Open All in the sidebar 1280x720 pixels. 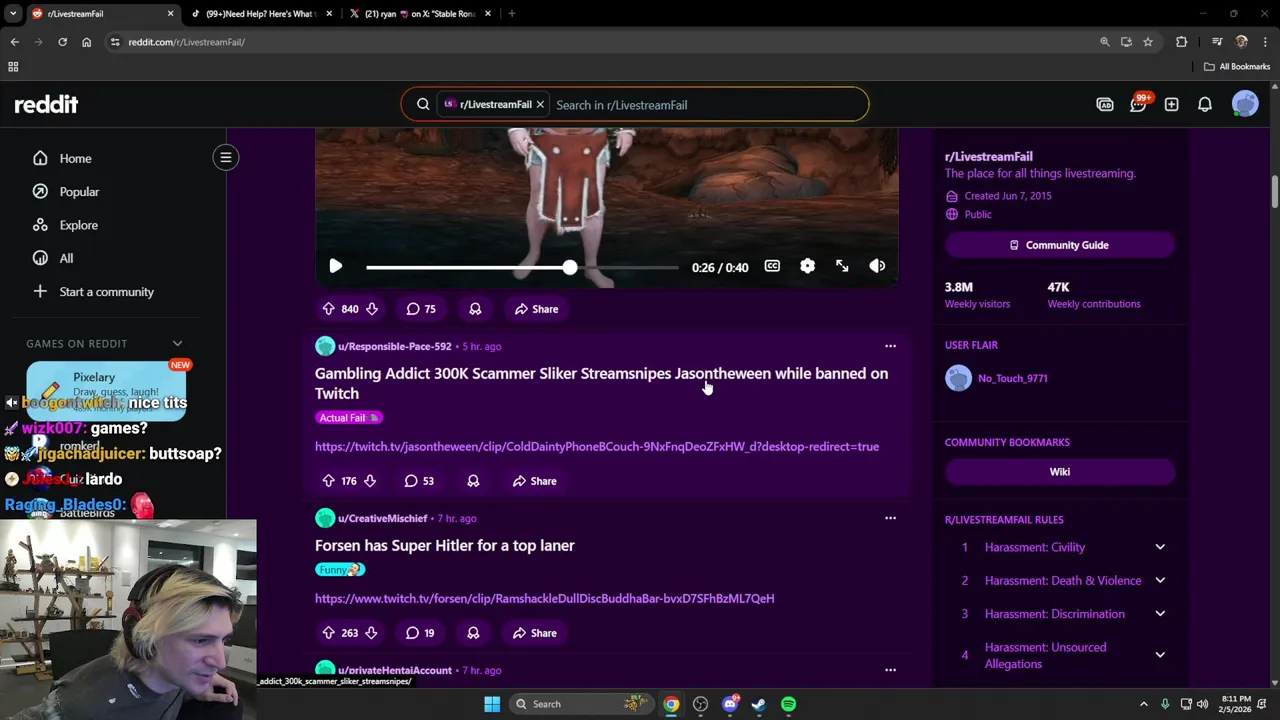66,258
